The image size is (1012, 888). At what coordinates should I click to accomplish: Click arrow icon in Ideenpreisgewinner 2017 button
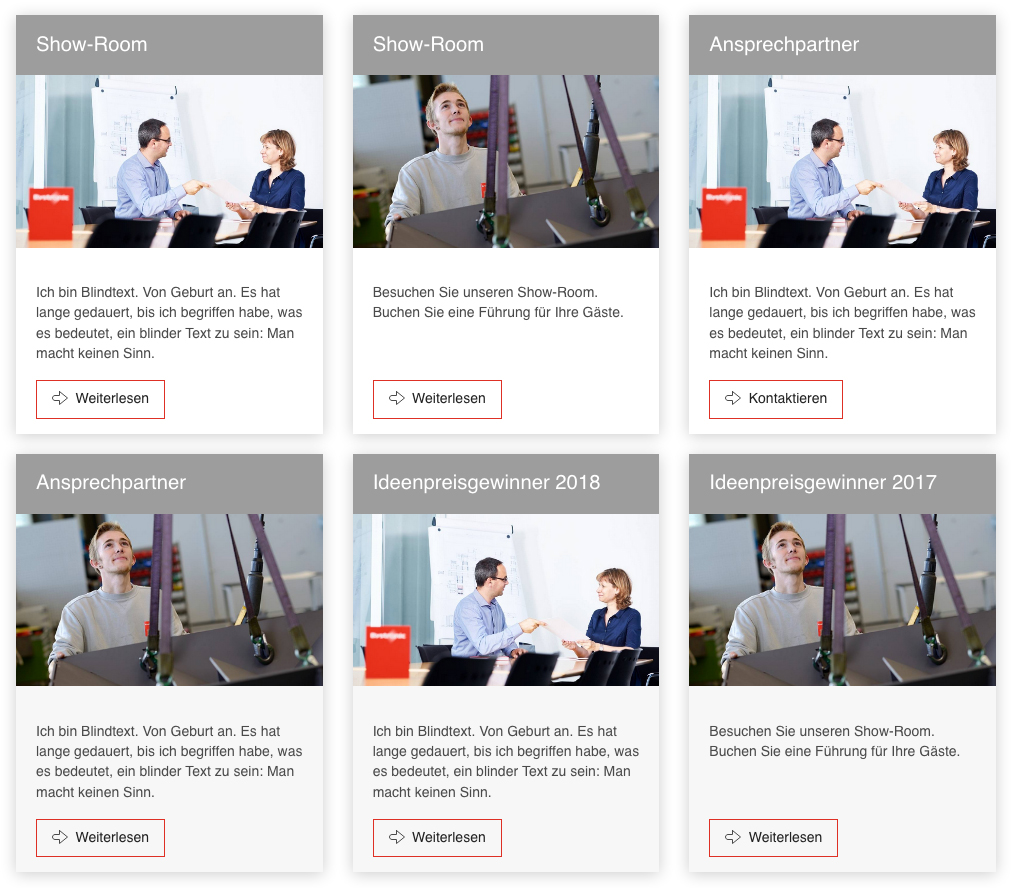coord(733,837)
